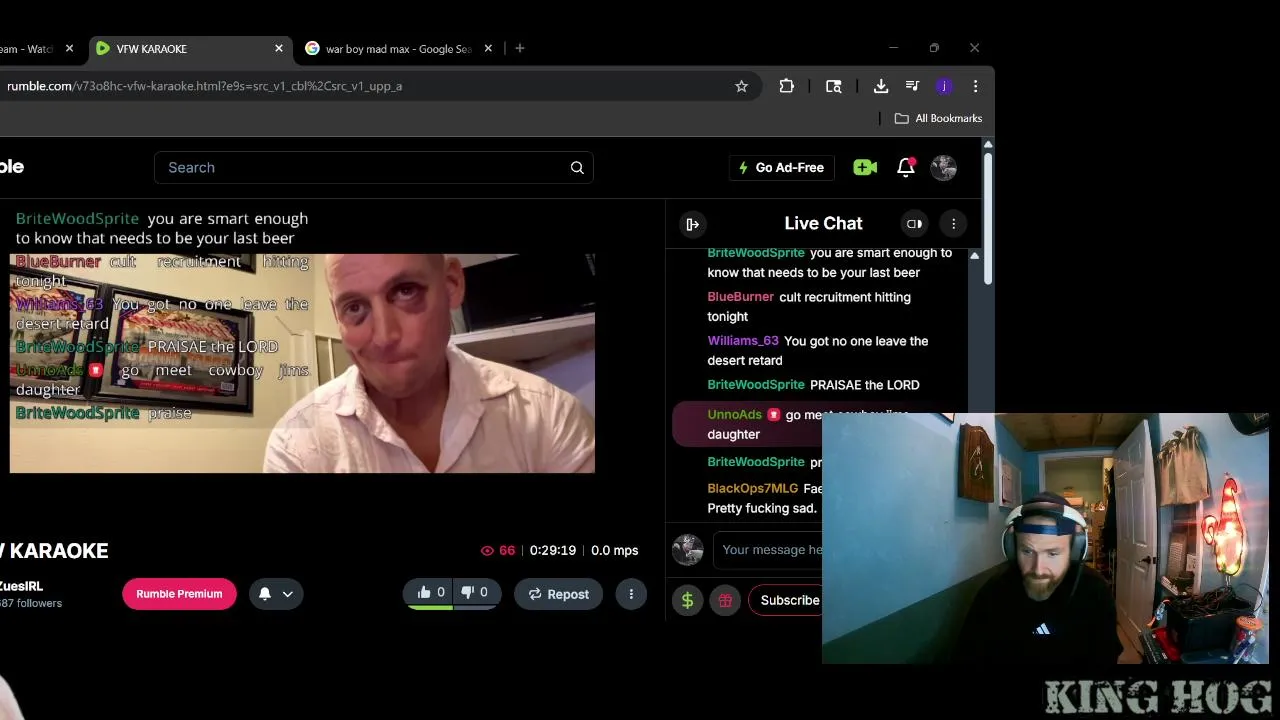Collapse the Live Chat panel

(x=692, y=224)
